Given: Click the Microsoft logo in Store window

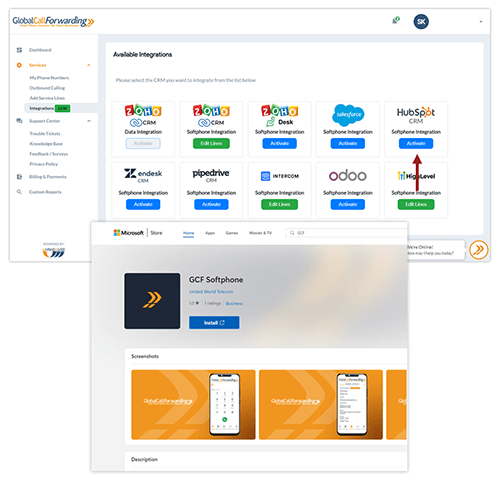Looking at the screenshot, I should pyautogui.click(x=128, y=233).
